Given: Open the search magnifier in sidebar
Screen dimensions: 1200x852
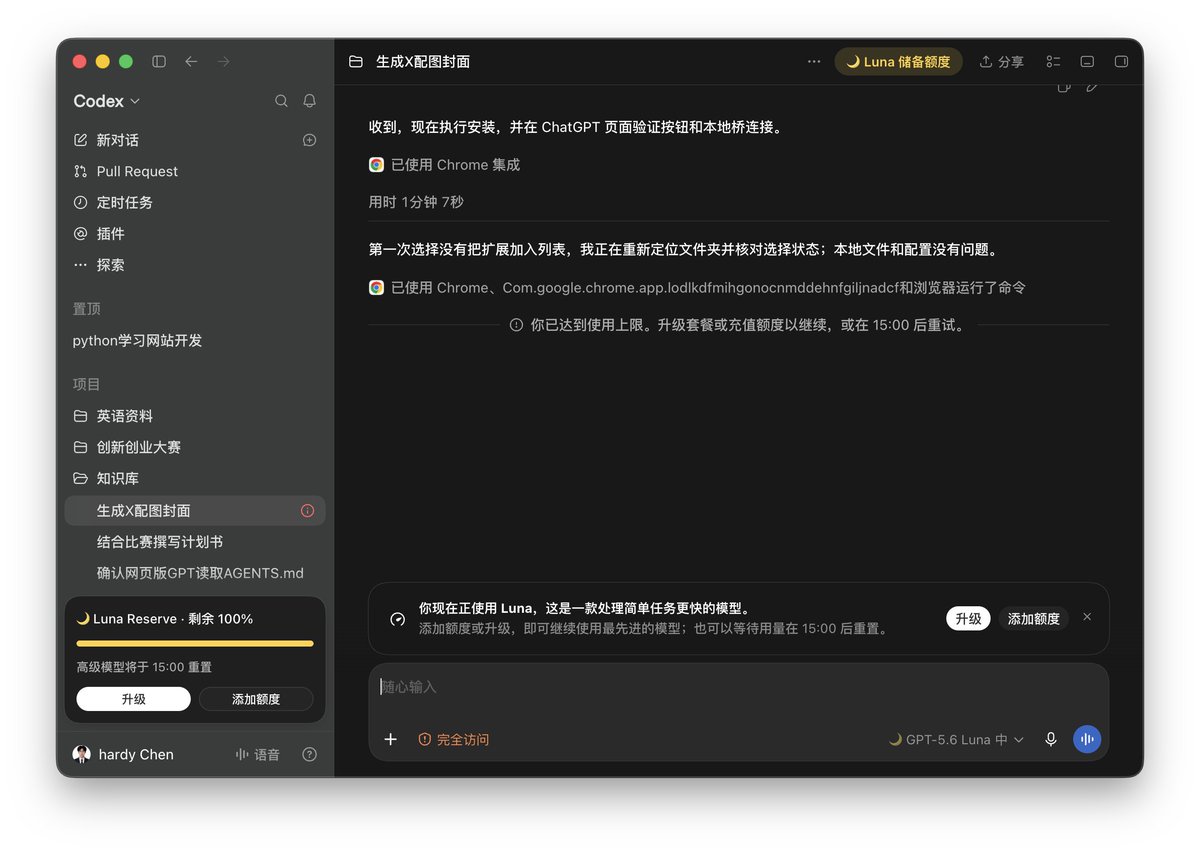Looking at the screenshot, I should pos(281,101).
